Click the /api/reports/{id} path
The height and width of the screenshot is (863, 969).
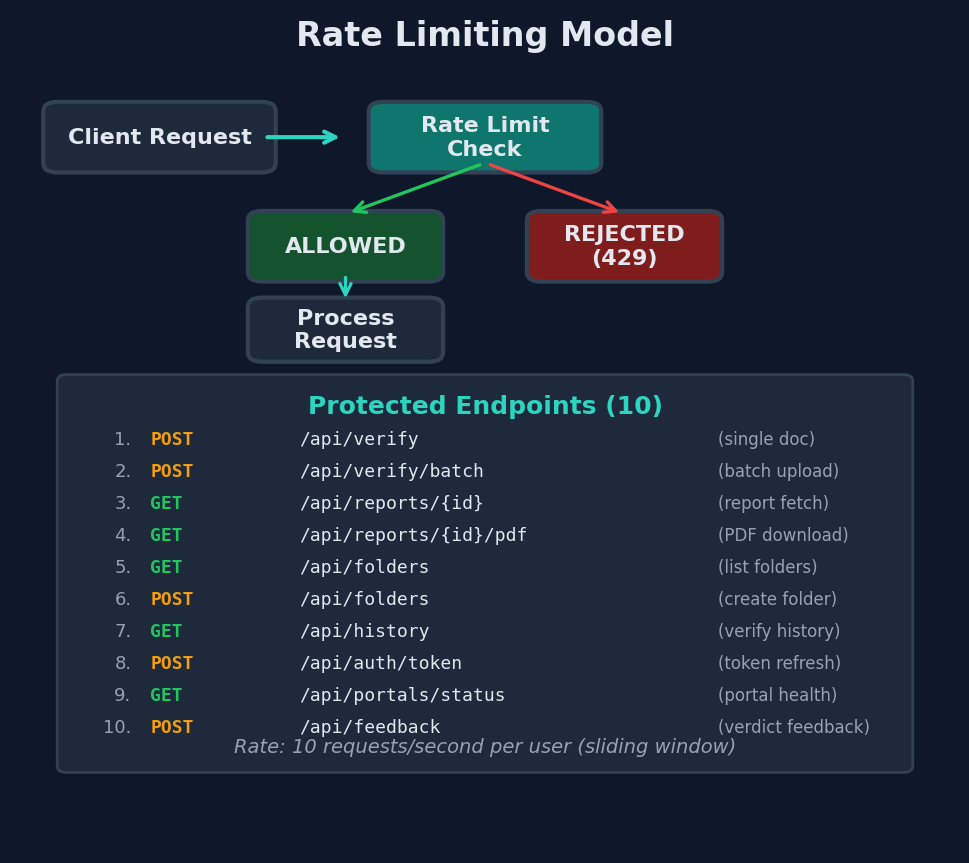point(391,502)
